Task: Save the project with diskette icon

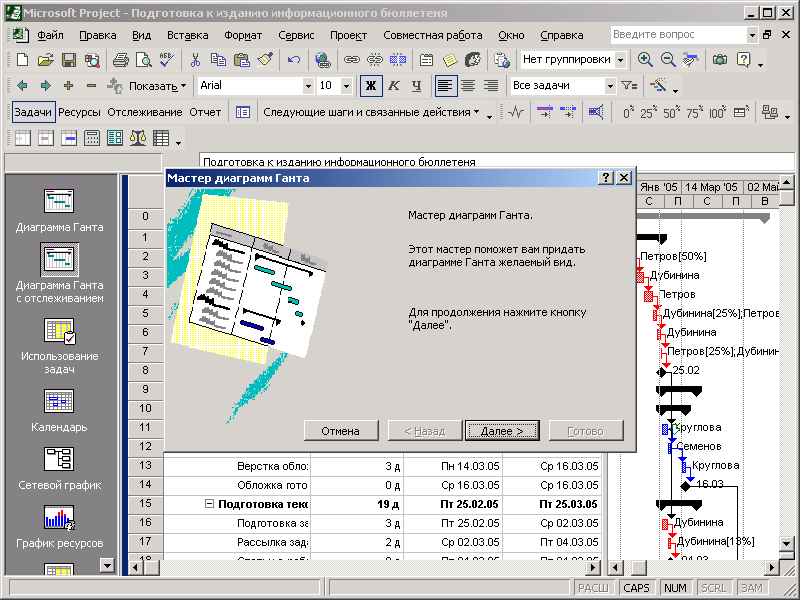Action: pos(69,60)
